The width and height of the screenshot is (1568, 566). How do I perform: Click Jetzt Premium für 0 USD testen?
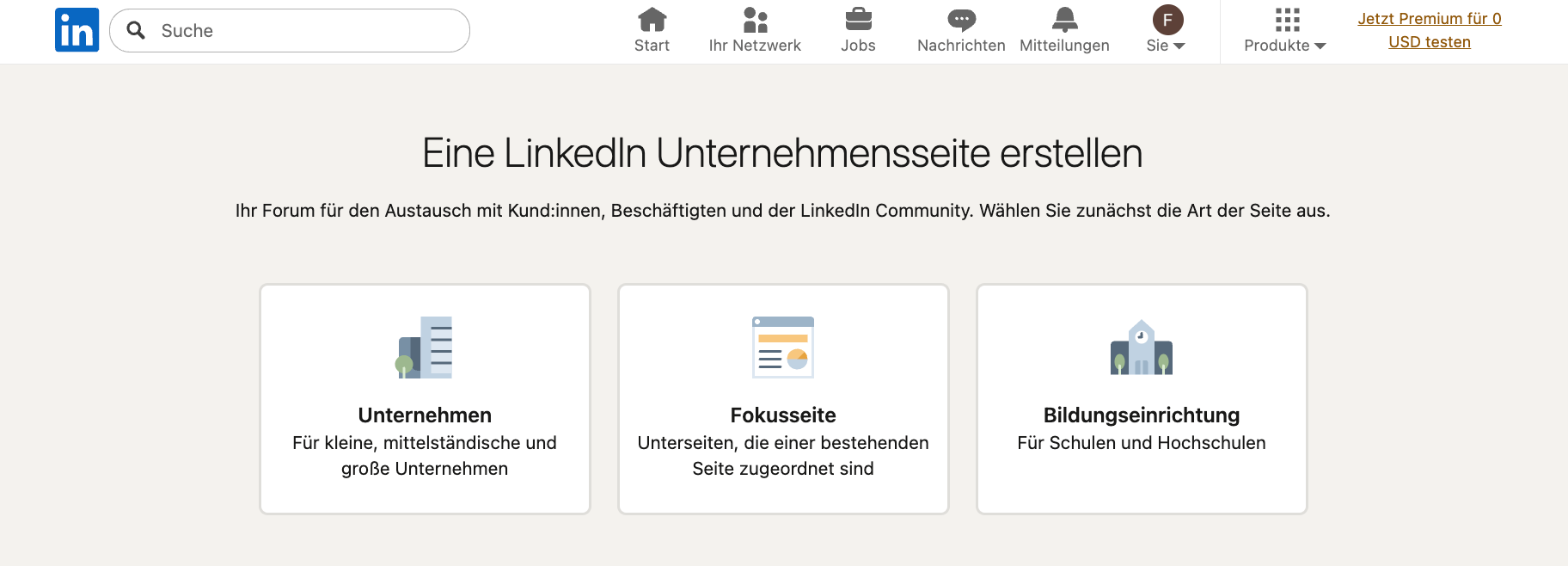(1429, 30)
